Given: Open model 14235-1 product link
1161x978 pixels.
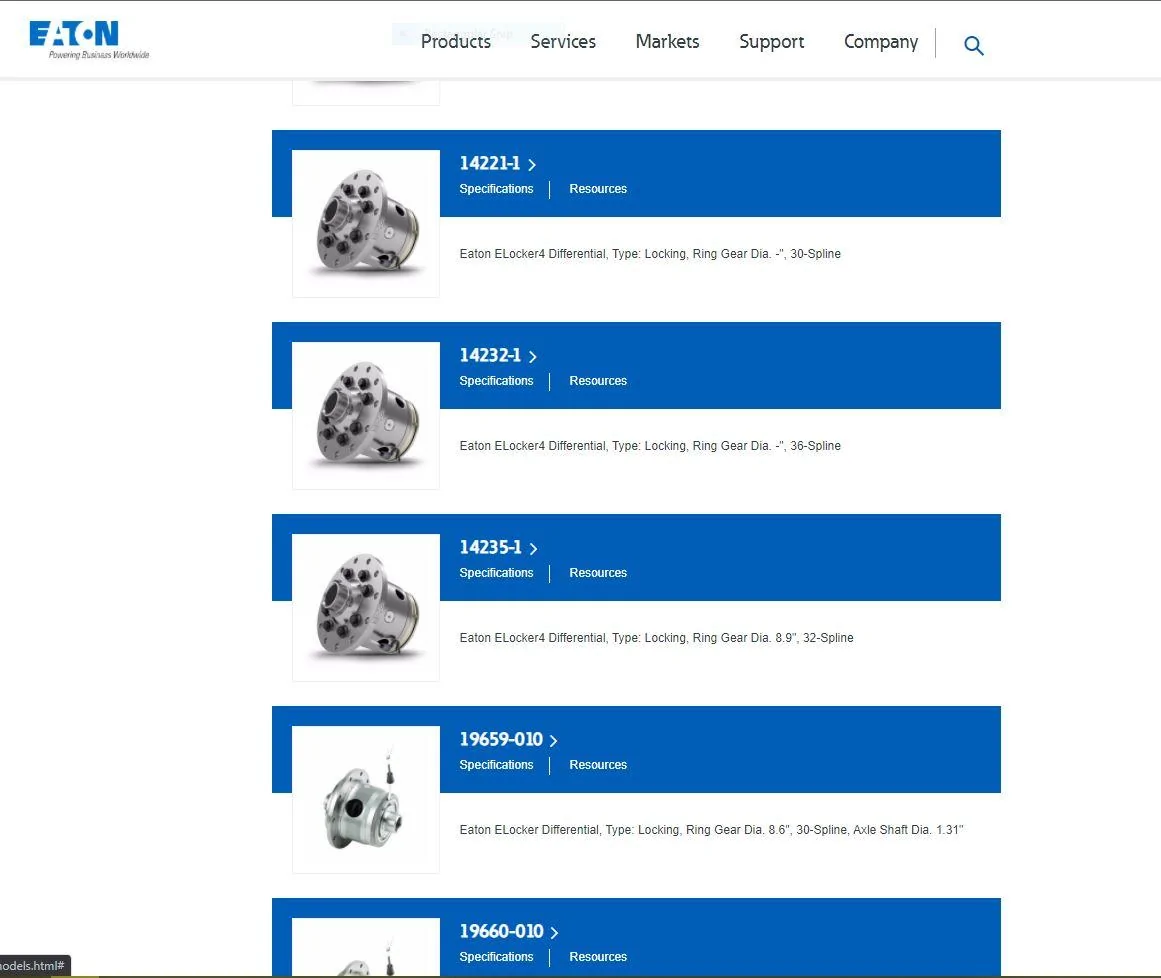Looking at the screenshot, I should pyautogui.click(x=490, y=547).
